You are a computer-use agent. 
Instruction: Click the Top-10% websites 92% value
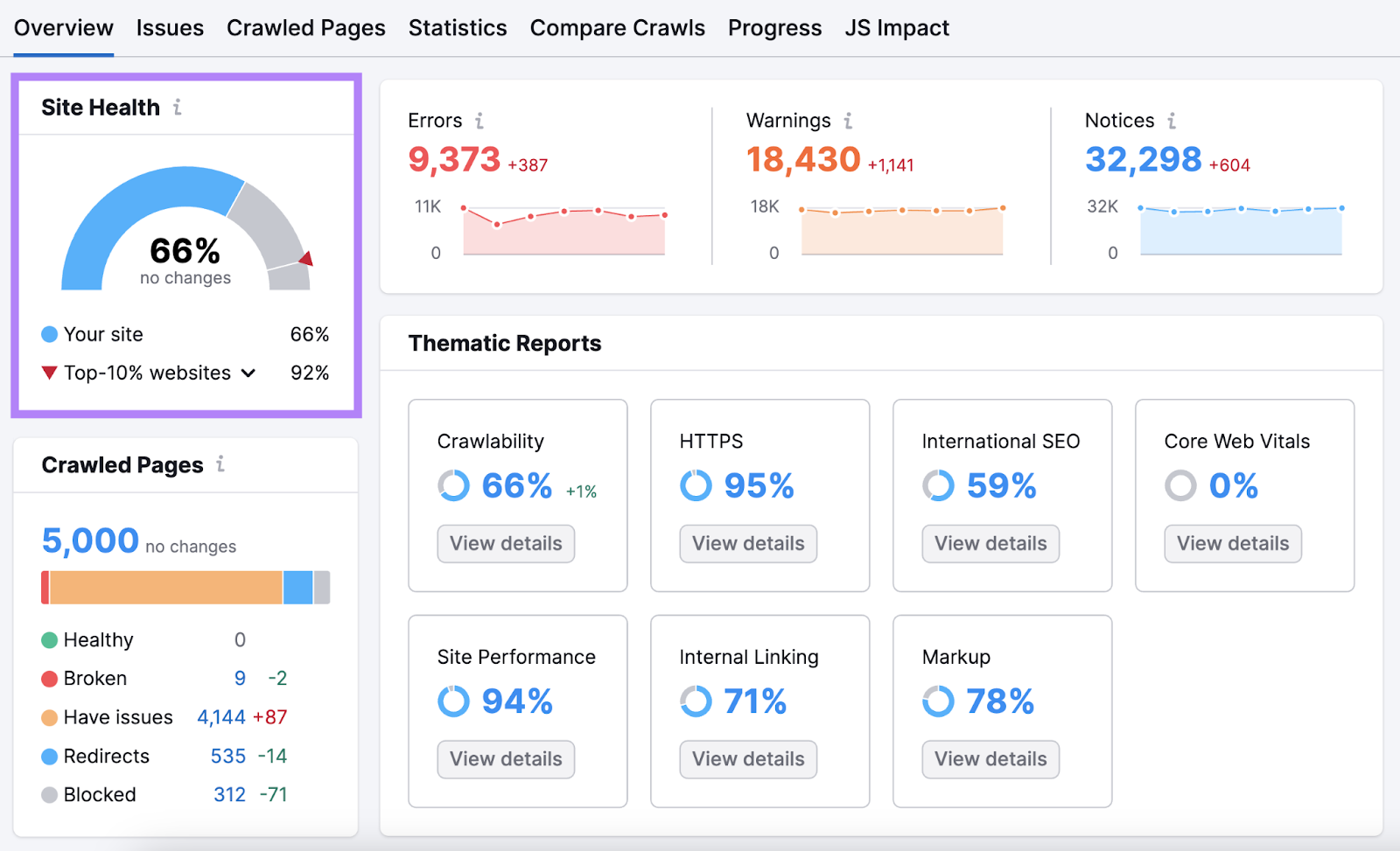(310, 373)
